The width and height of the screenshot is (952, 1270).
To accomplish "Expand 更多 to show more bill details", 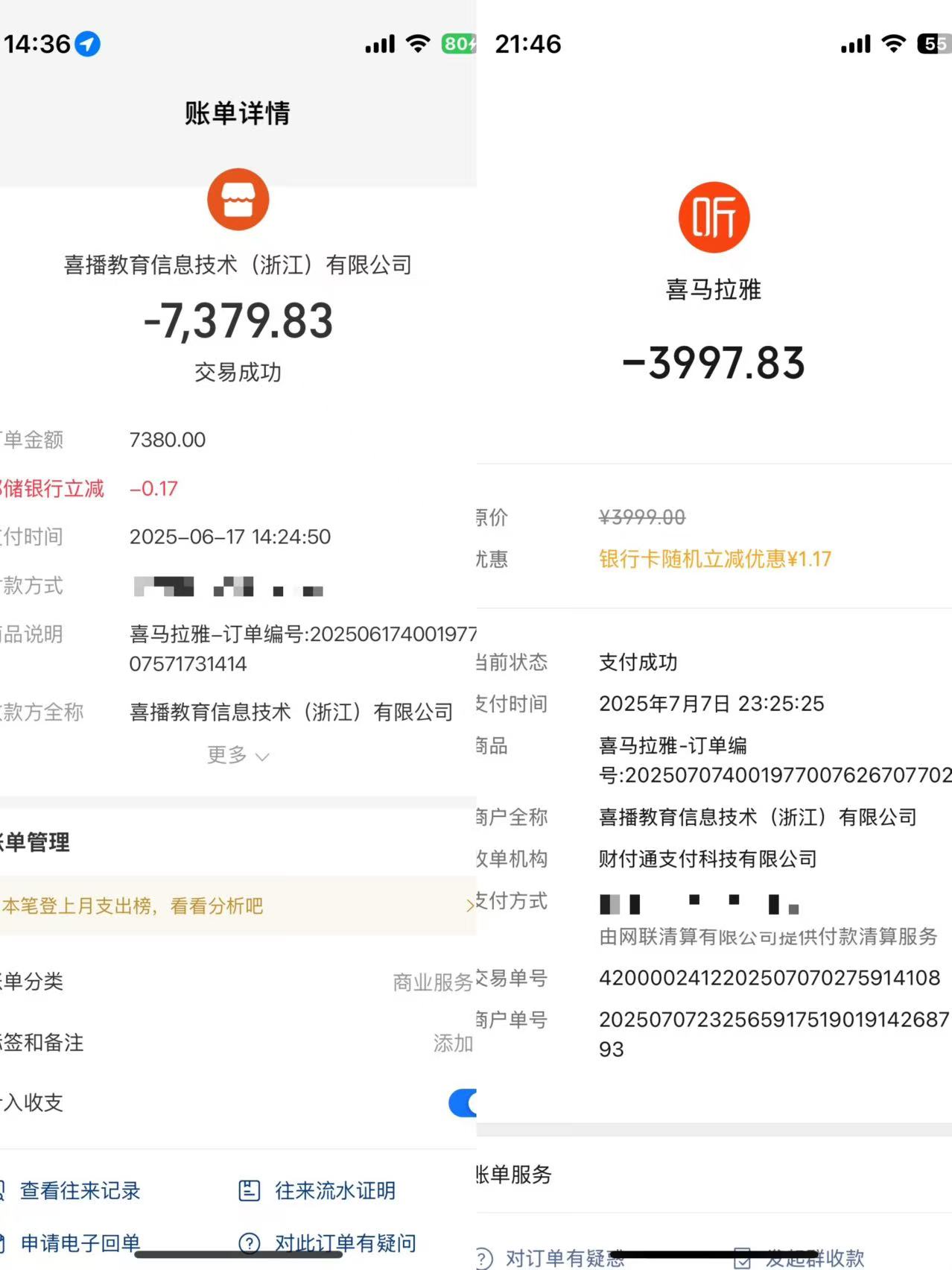I will point(238,755).
